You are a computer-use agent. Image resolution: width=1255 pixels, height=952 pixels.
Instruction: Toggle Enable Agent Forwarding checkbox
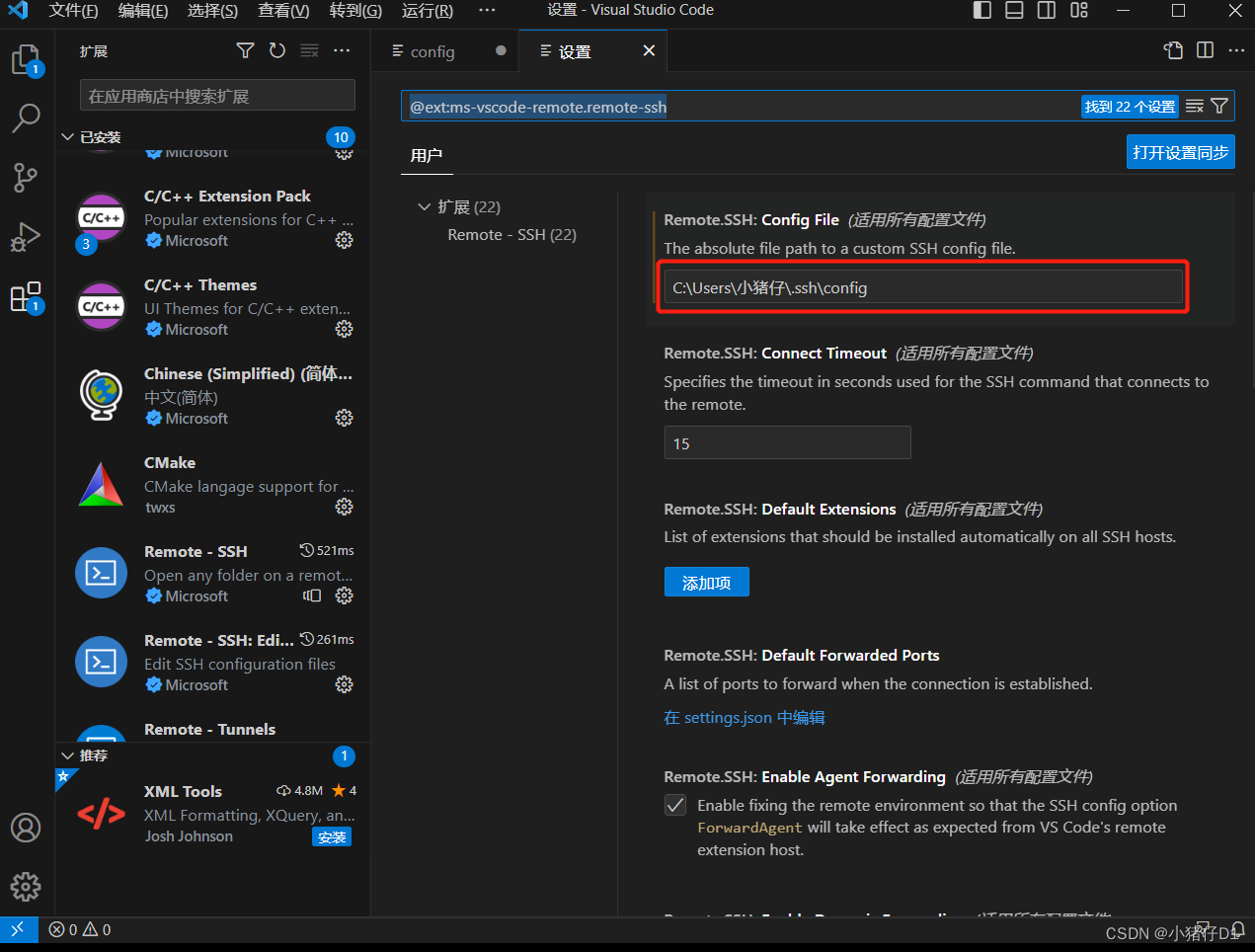tap(675, 805)
